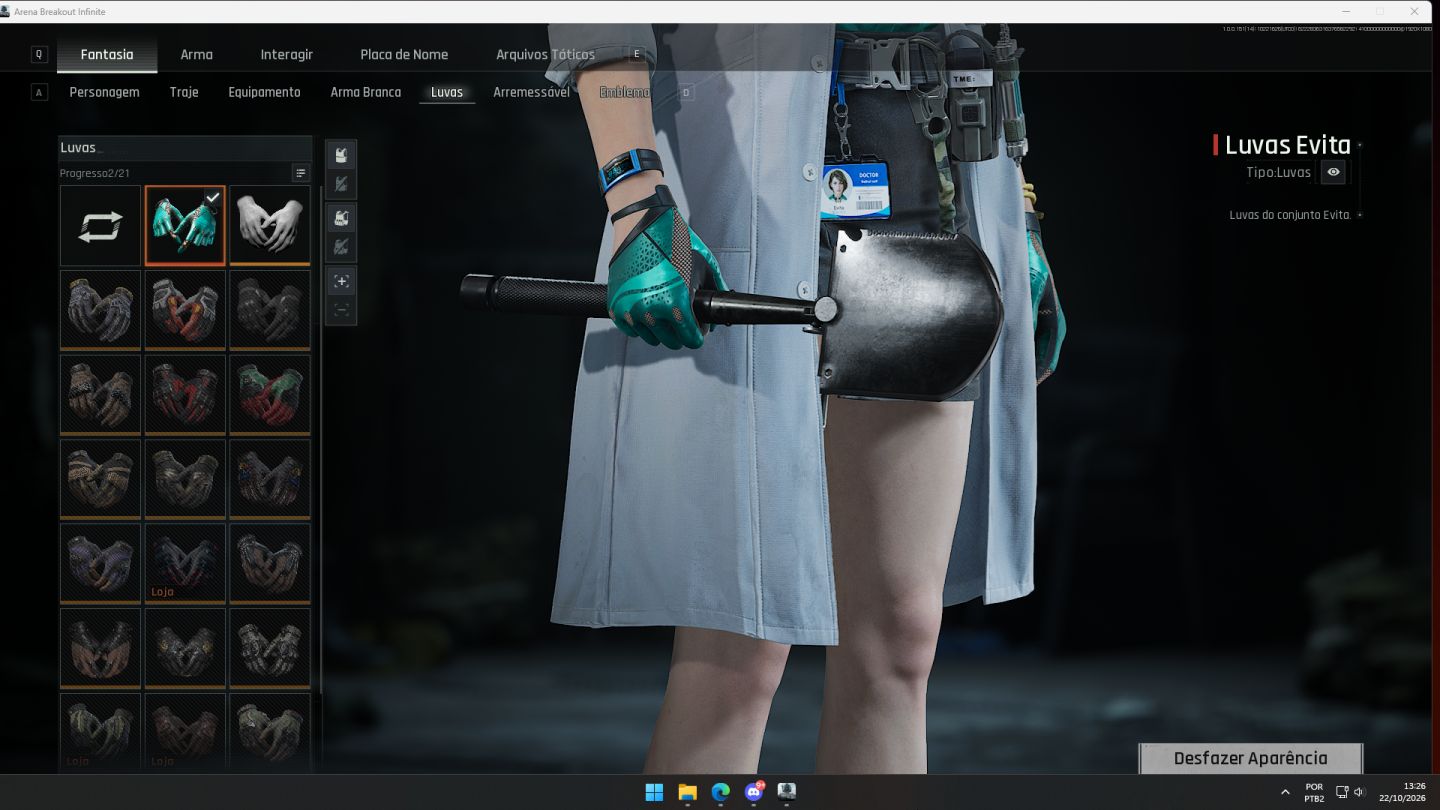Image resolution: width=1440 pixels, height=810 pixels.
Task: Click the Arena Breakout taskbar icon
Action: 787,792
